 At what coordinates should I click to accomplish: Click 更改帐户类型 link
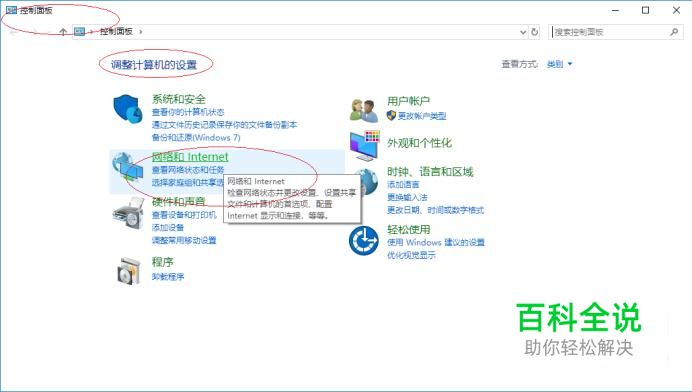tap(422, 116)
